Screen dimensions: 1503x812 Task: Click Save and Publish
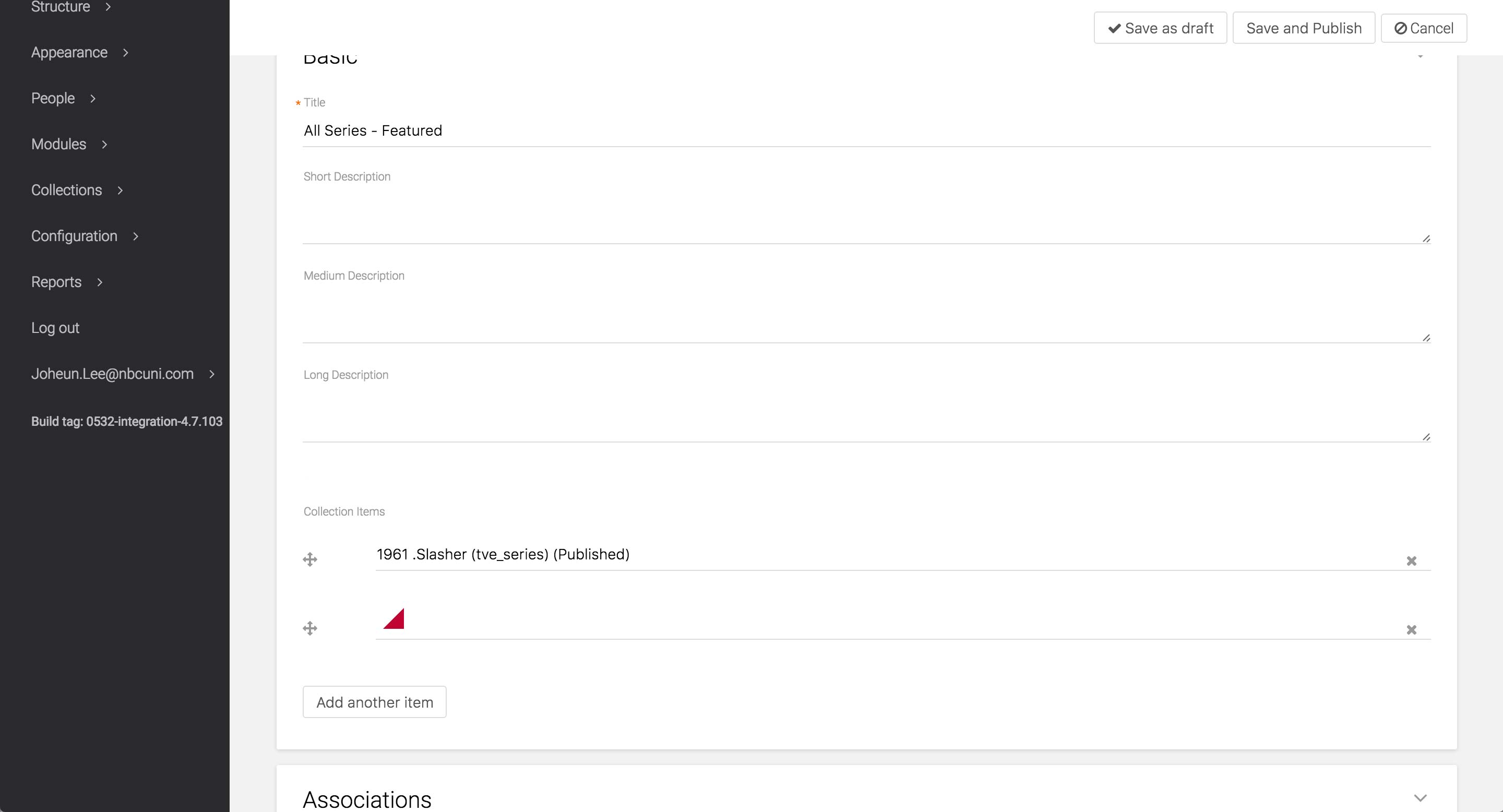[1304, 28]
